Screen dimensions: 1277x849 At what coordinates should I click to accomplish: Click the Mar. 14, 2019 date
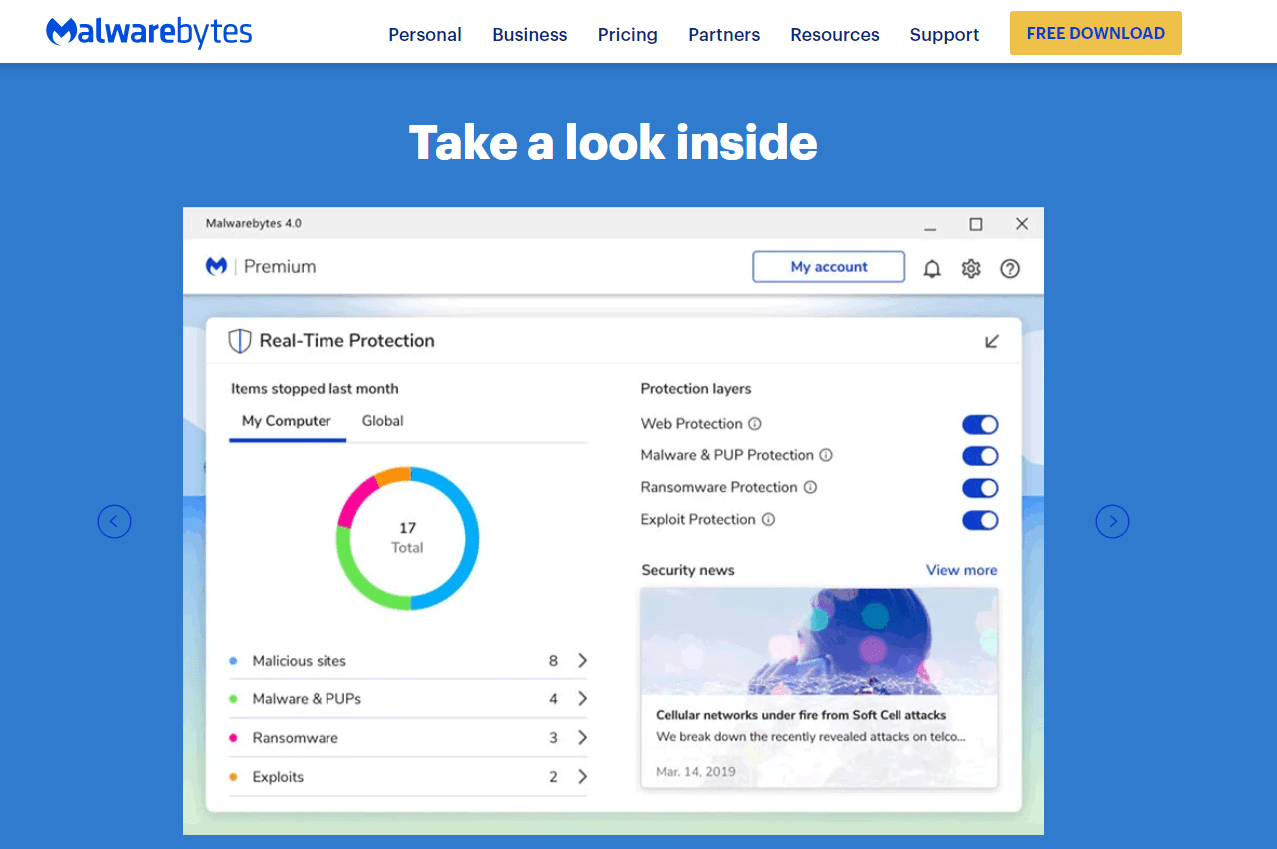(696, 772)
